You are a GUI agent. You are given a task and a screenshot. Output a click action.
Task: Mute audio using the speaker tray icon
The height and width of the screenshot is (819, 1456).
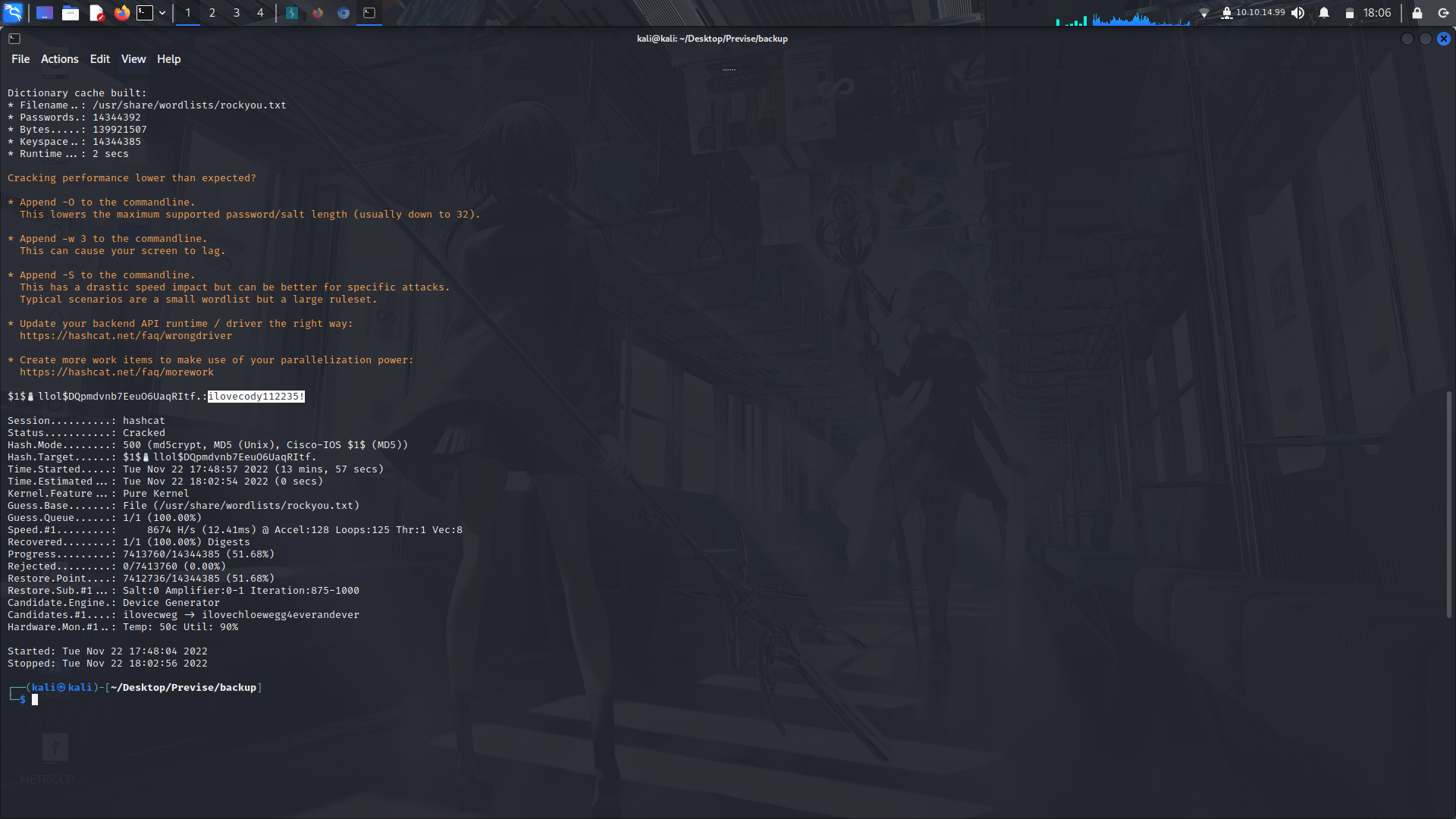coord(1300,13)
